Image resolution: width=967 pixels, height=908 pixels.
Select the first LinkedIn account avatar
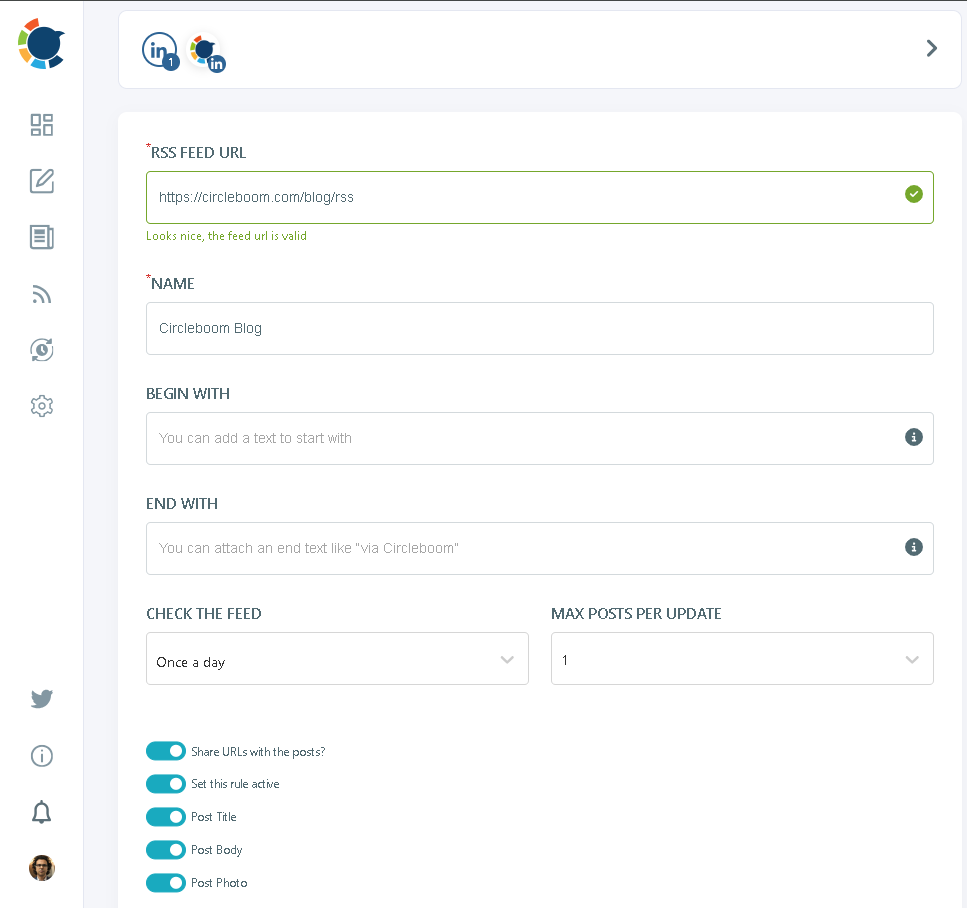point(160,48)
